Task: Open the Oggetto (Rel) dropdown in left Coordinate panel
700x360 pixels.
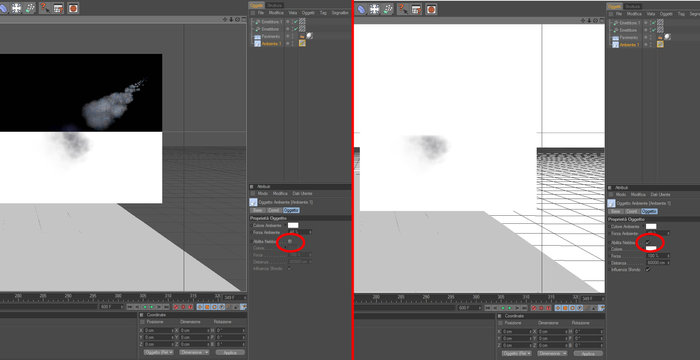Action: pyautogui.click(x=158, y=352)
